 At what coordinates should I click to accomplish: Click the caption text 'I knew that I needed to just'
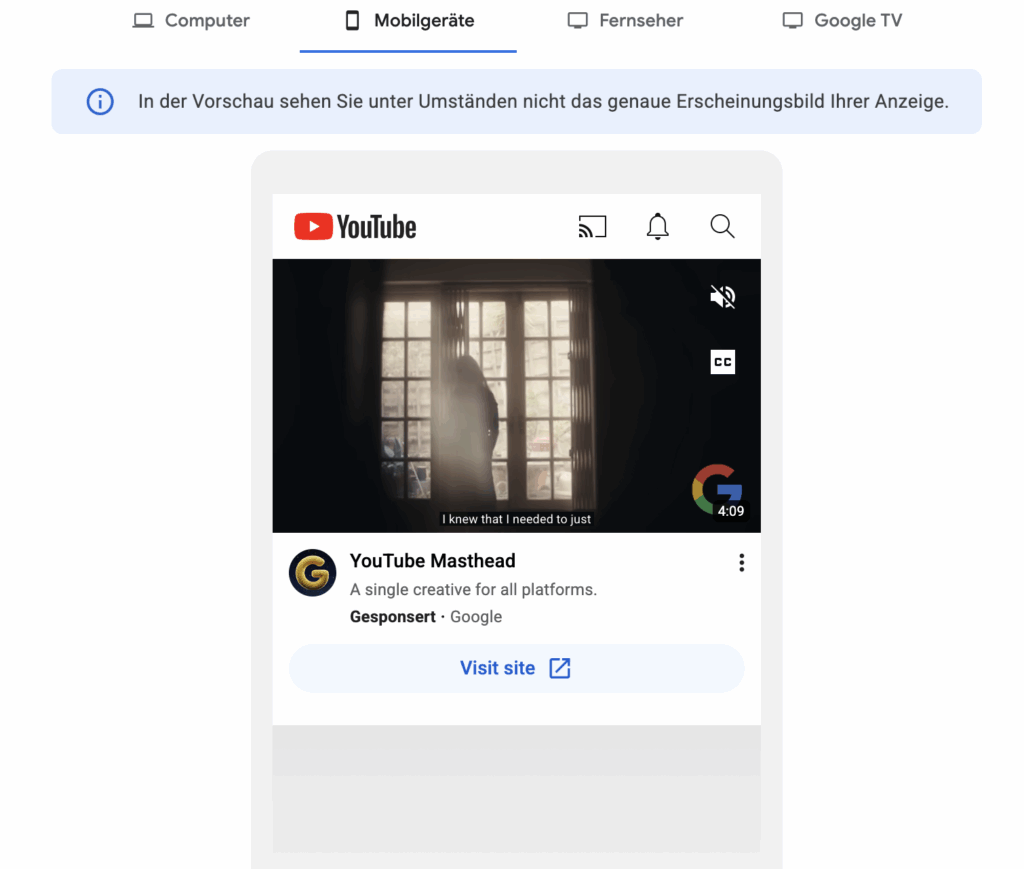(516, 519)
